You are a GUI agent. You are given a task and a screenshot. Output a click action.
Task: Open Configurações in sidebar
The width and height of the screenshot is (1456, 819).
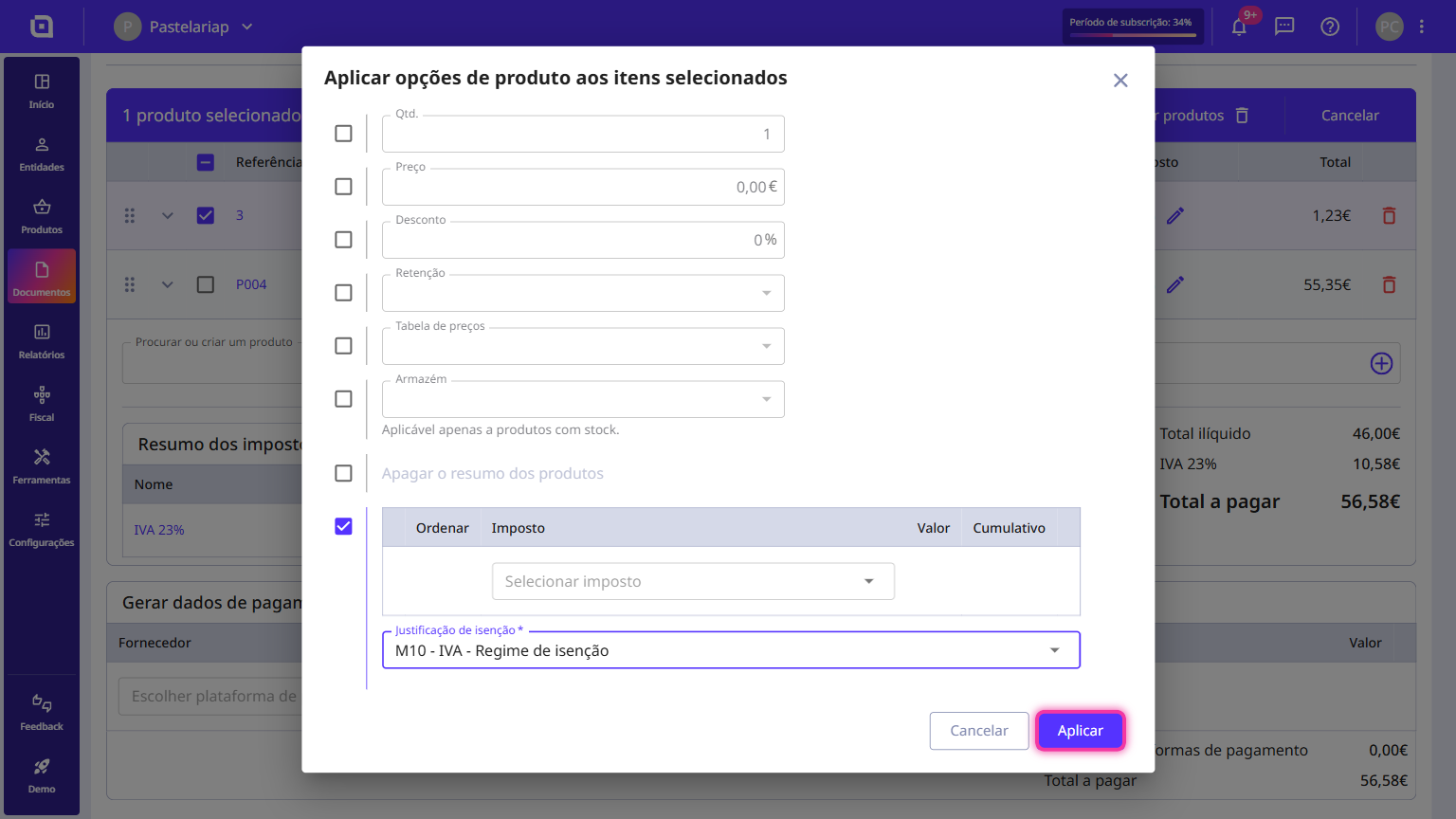(x=42, y=529)
